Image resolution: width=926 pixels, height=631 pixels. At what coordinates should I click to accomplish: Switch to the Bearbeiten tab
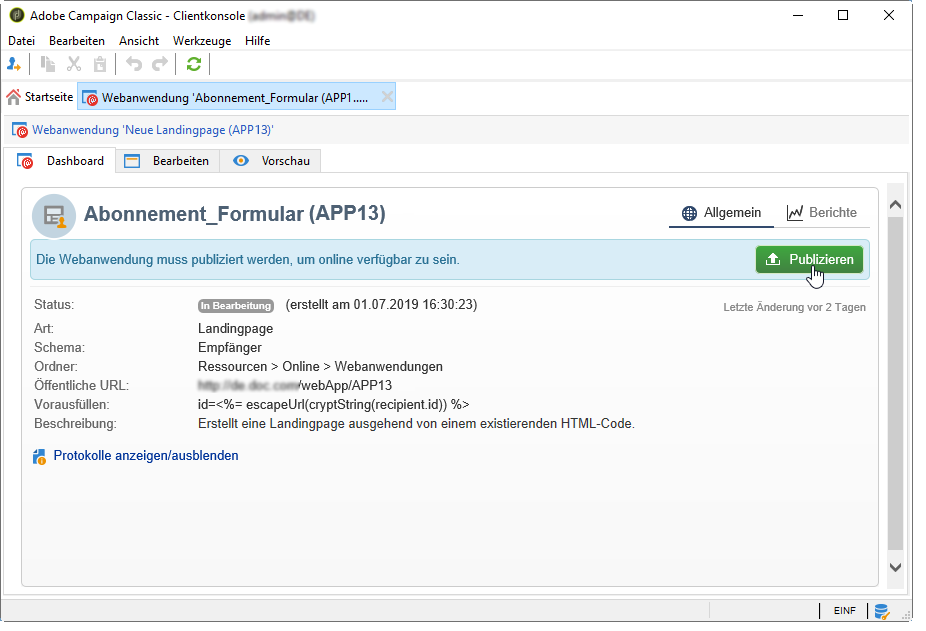(x=168, y=161)
